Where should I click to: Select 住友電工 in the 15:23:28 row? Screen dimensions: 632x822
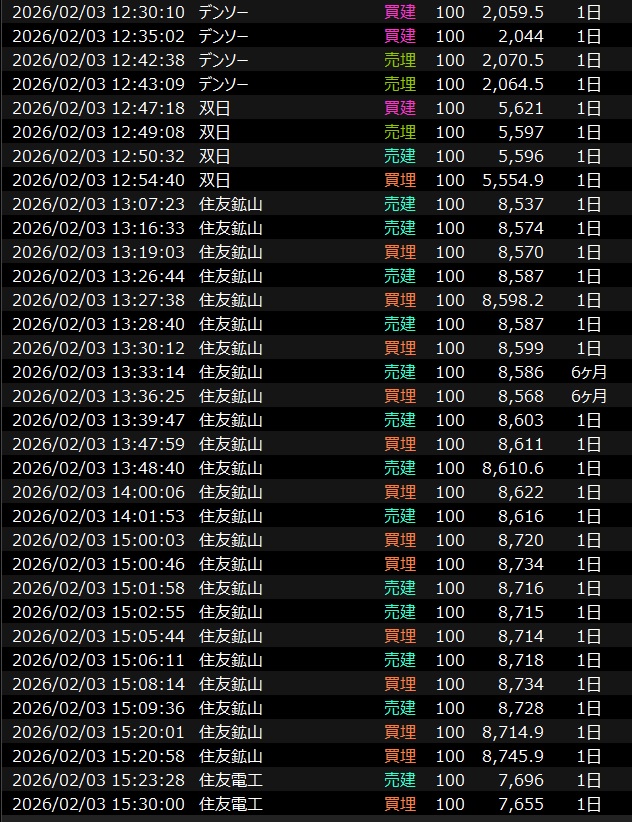coord(231,780)
